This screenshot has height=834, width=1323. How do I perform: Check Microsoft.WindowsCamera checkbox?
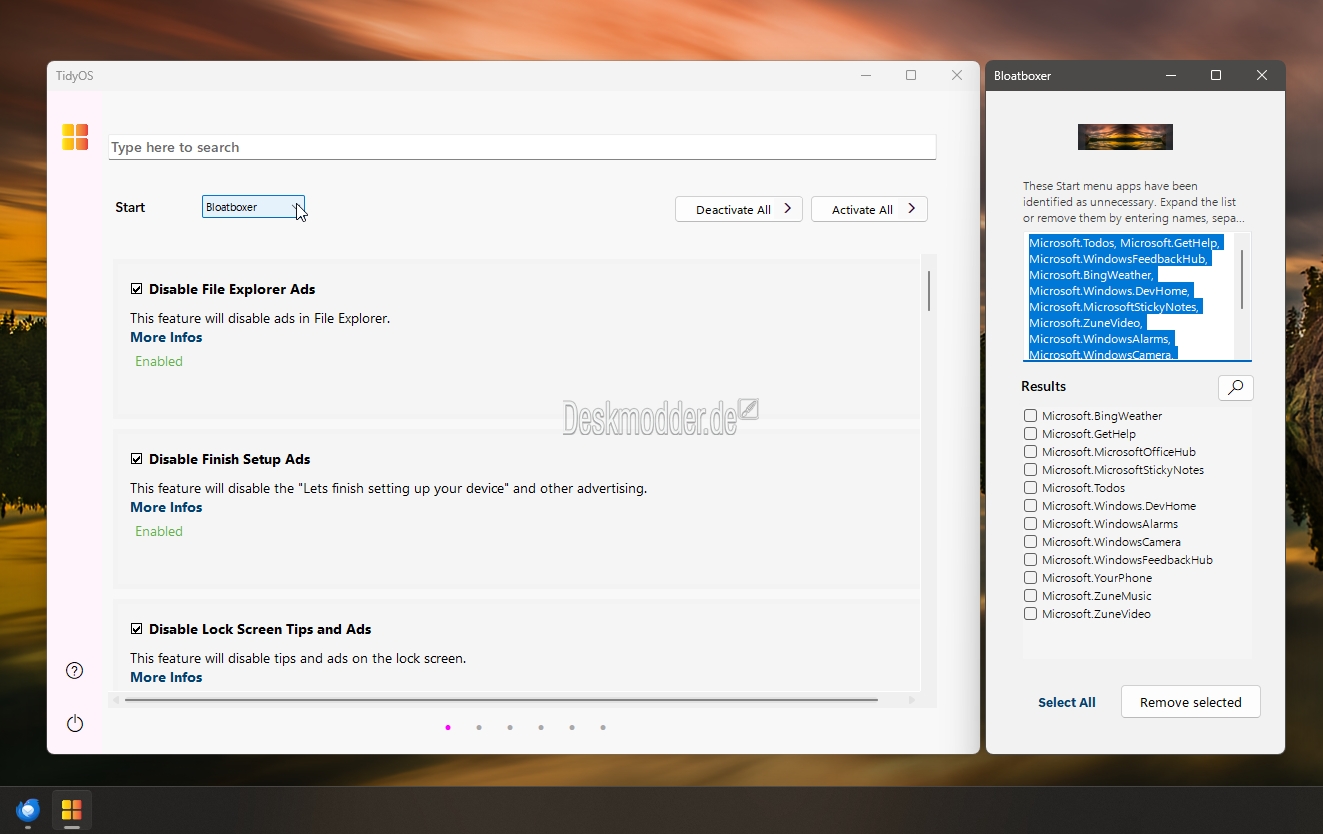point(1030,542)
